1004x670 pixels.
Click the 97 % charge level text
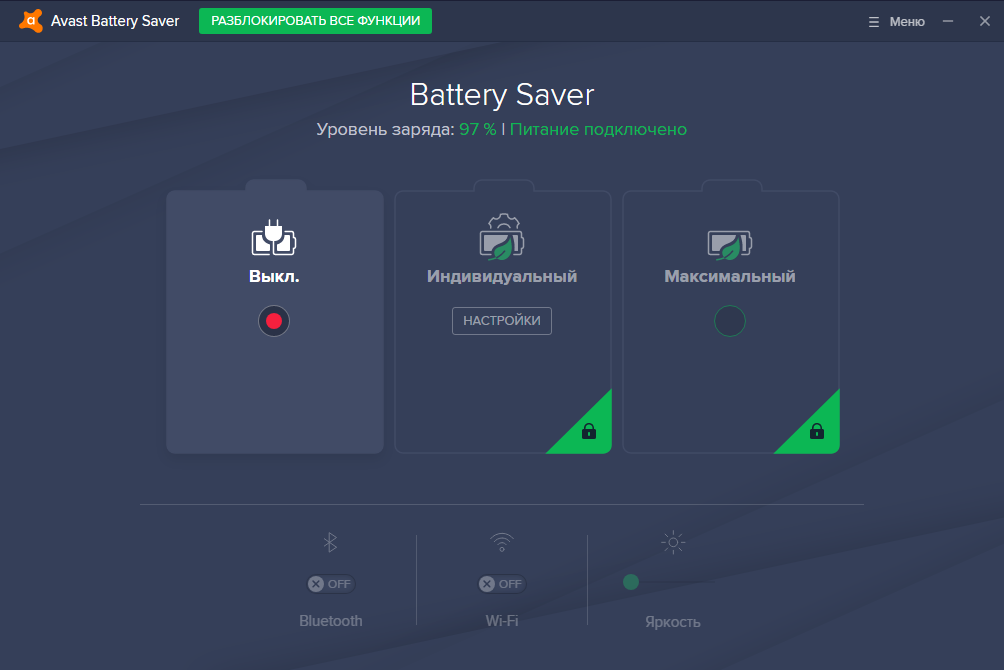(478, 129)
